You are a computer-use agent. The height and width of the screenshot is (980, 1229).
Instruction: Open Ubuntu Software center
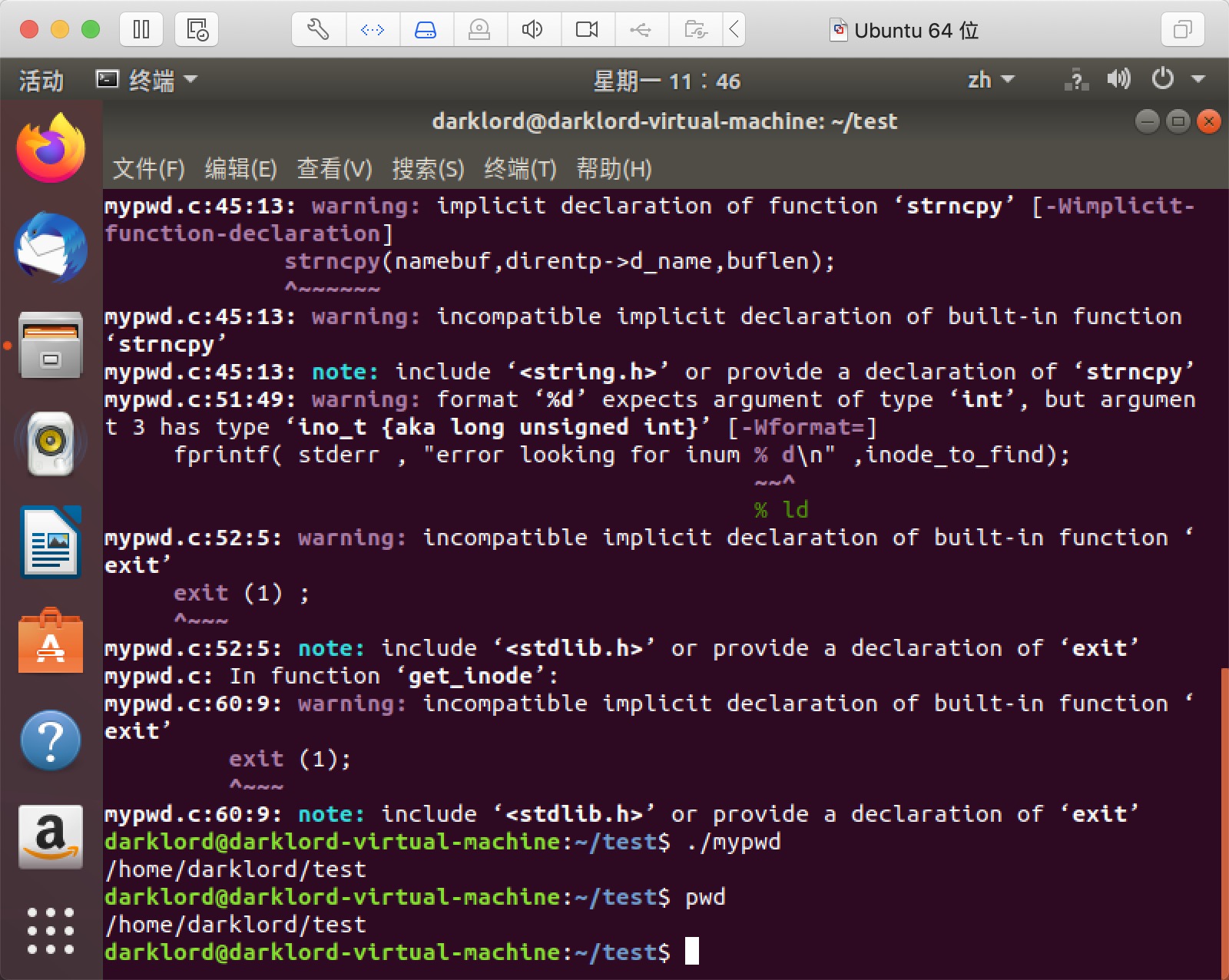(x=51, y=641)
